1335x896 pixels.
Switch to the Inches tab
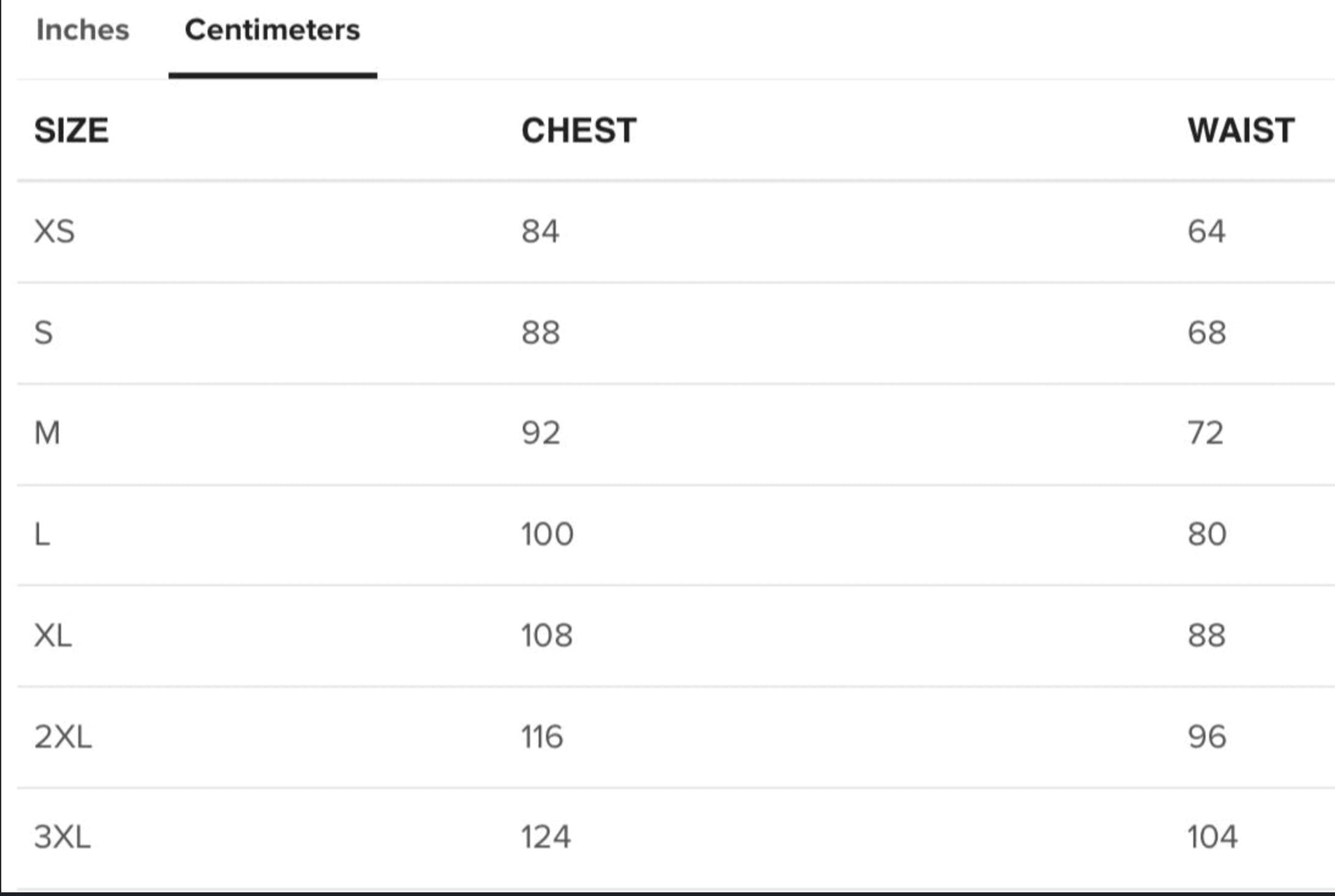coord(83,30)
